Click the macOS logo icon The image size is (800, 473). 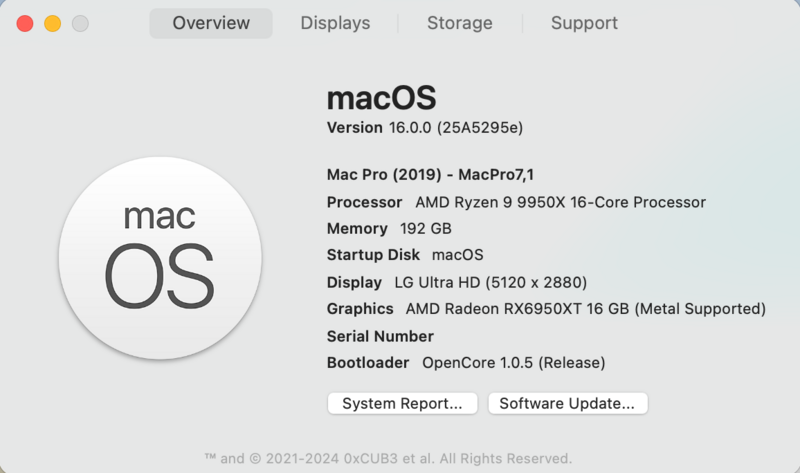[160, 258]
